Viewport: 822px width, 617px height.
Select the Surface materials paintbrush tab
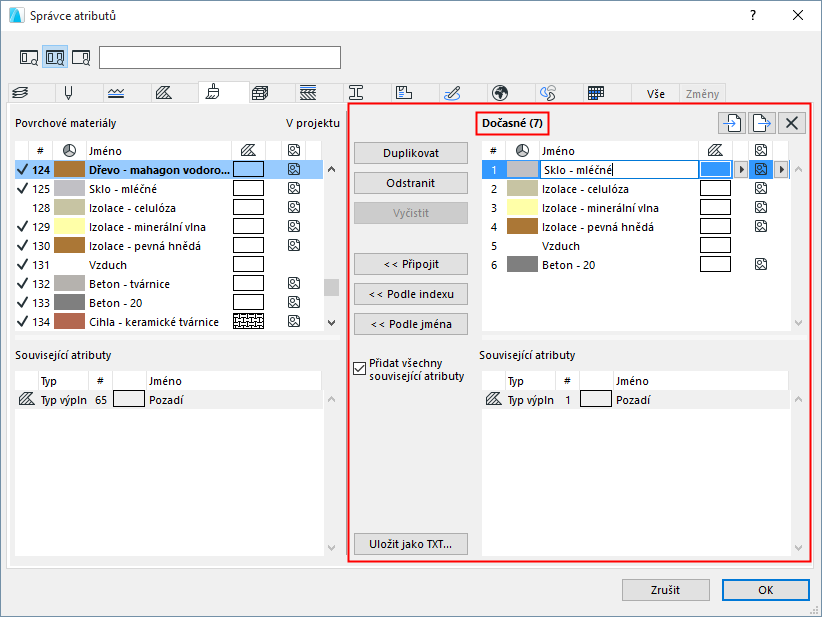[212, 92]
